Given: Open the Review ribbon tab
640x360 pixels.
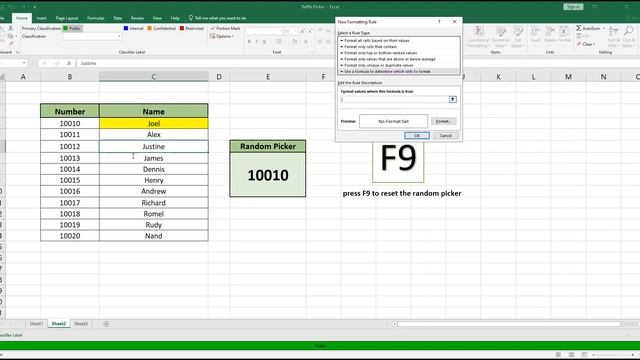Looking at the screenshot, I should coord(137,18).
